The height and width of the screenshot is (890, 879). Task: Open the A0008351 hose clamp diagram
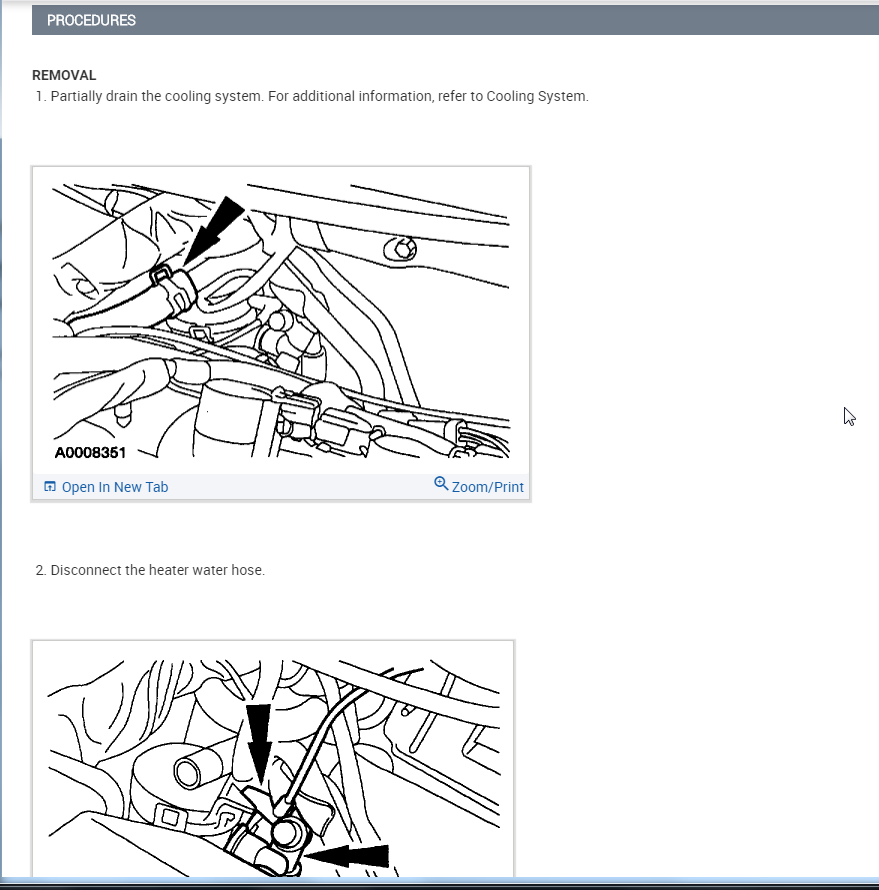(x=281, y=321)
